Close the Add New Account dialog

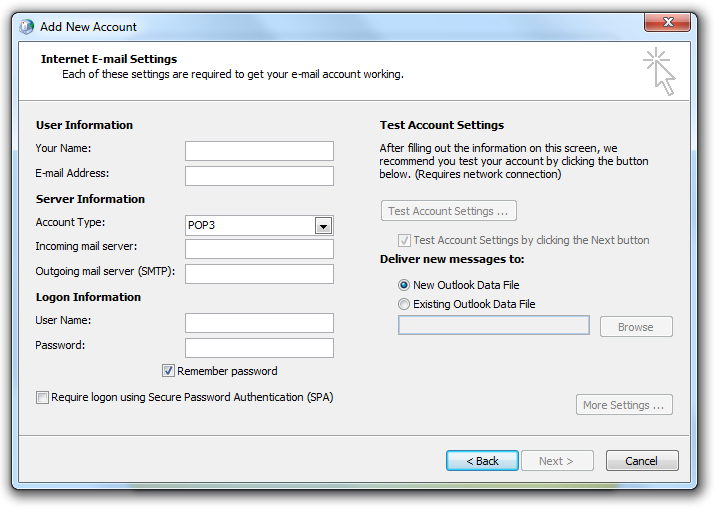(x=670, y=24)
